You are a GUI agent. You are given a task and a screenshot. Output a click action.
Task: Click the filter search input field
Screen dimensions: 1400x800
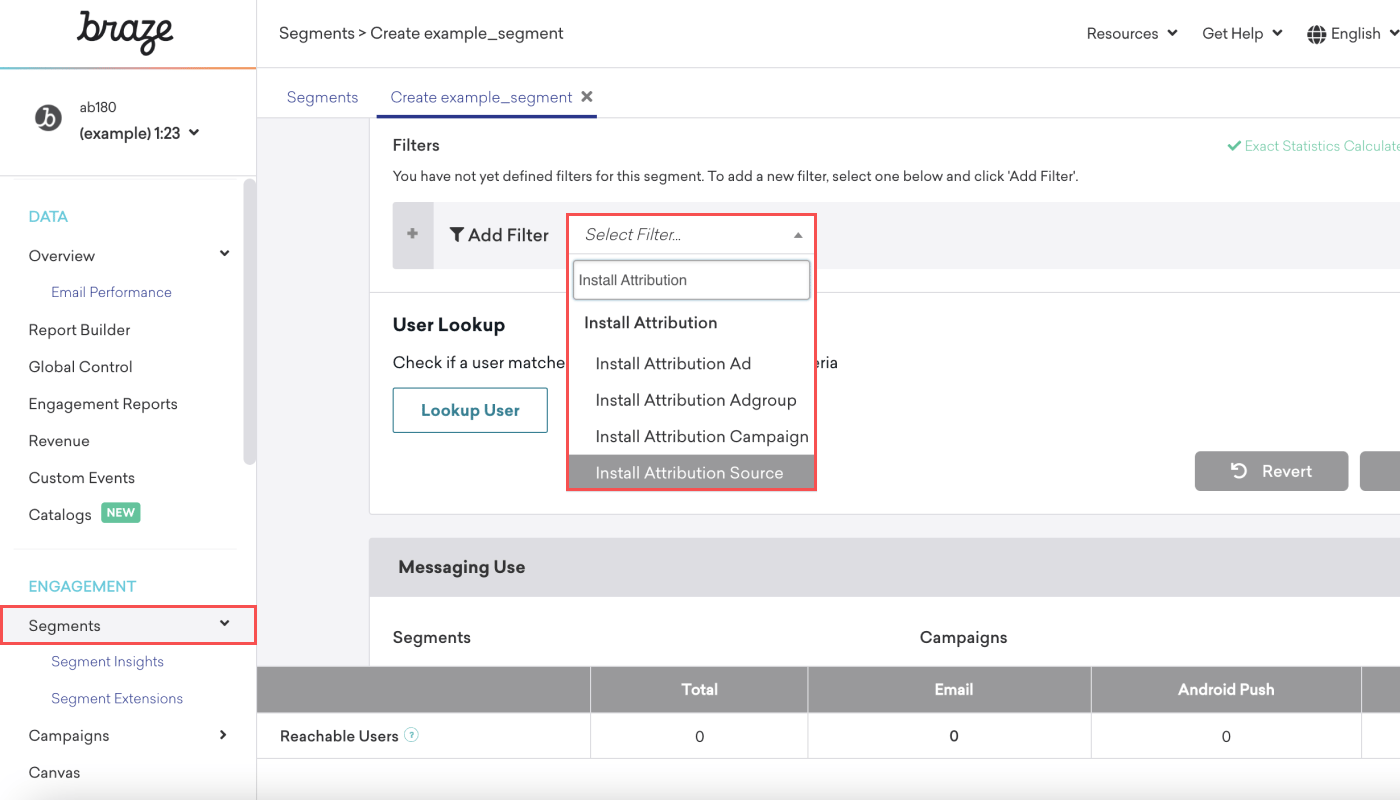tap(691, 280)
